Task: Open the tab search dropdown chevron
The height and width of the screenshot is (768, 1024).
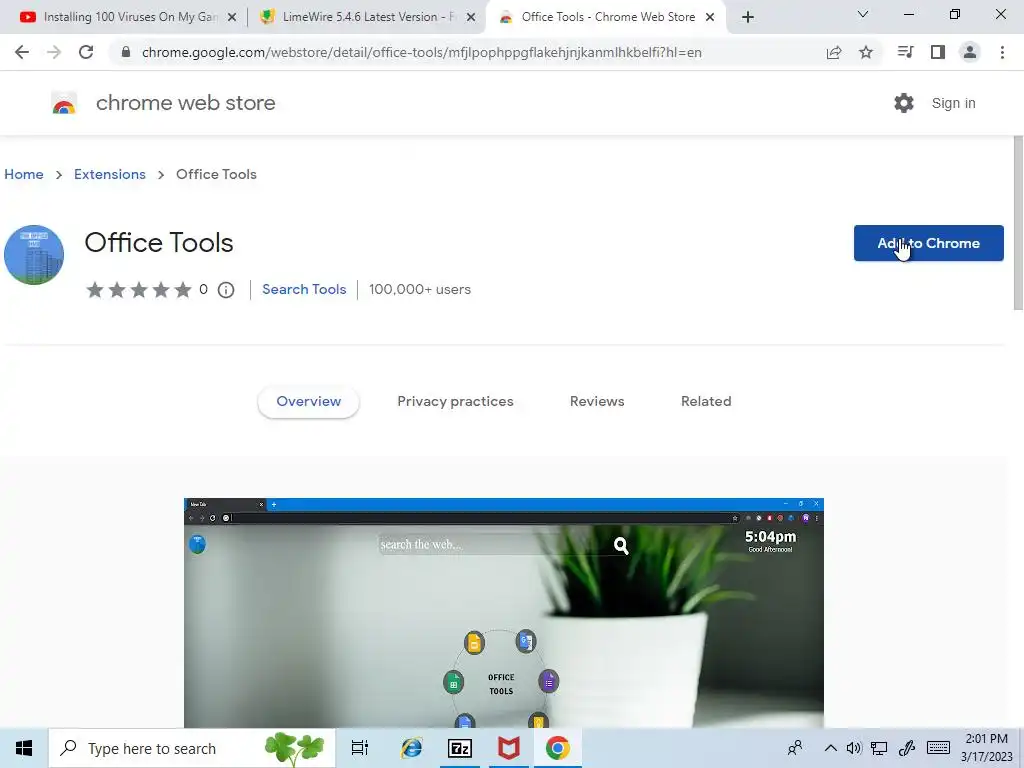Action: [x=863, y=14]
